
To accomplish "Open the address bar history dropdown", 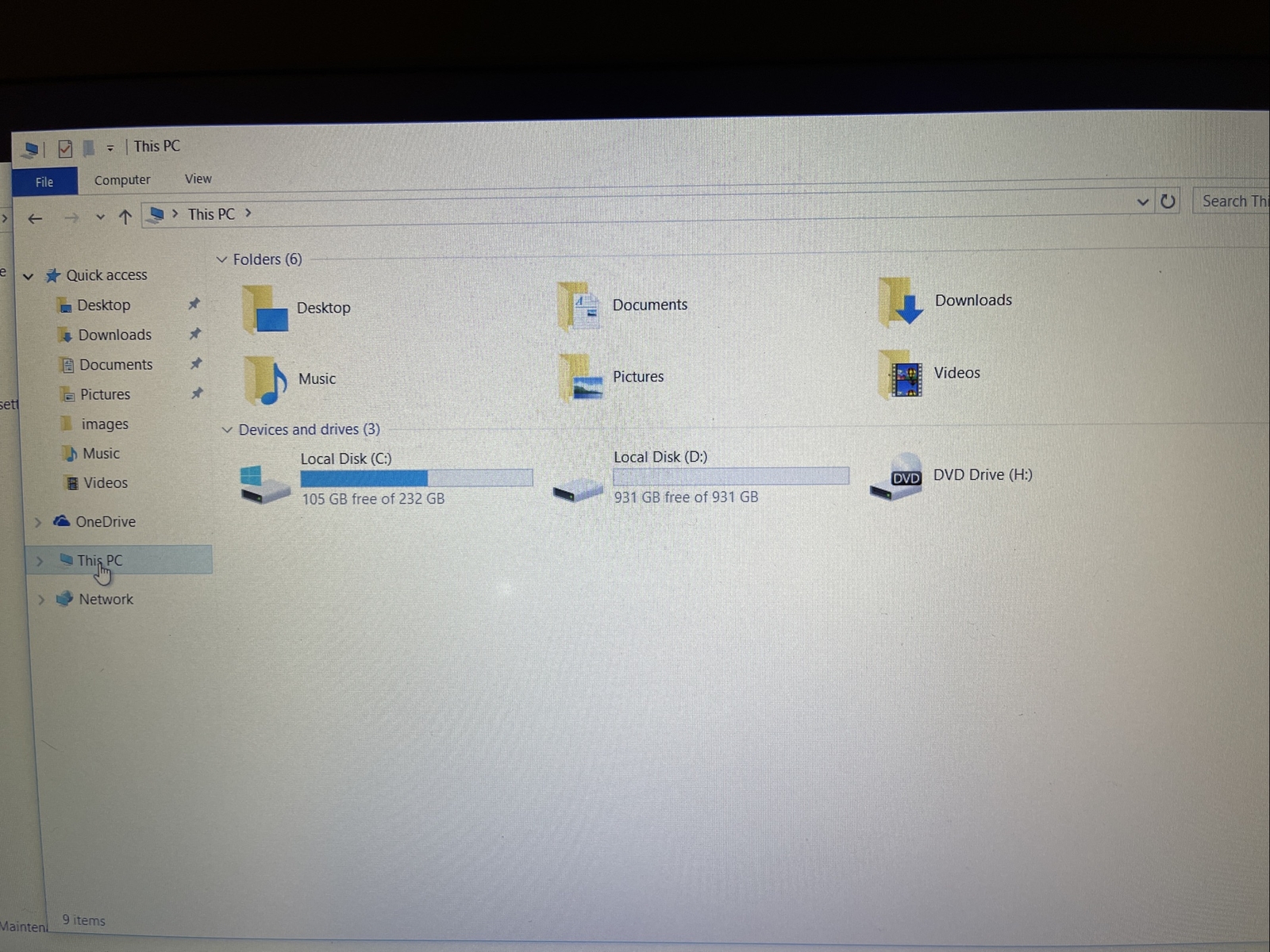I will [1142, 202].
